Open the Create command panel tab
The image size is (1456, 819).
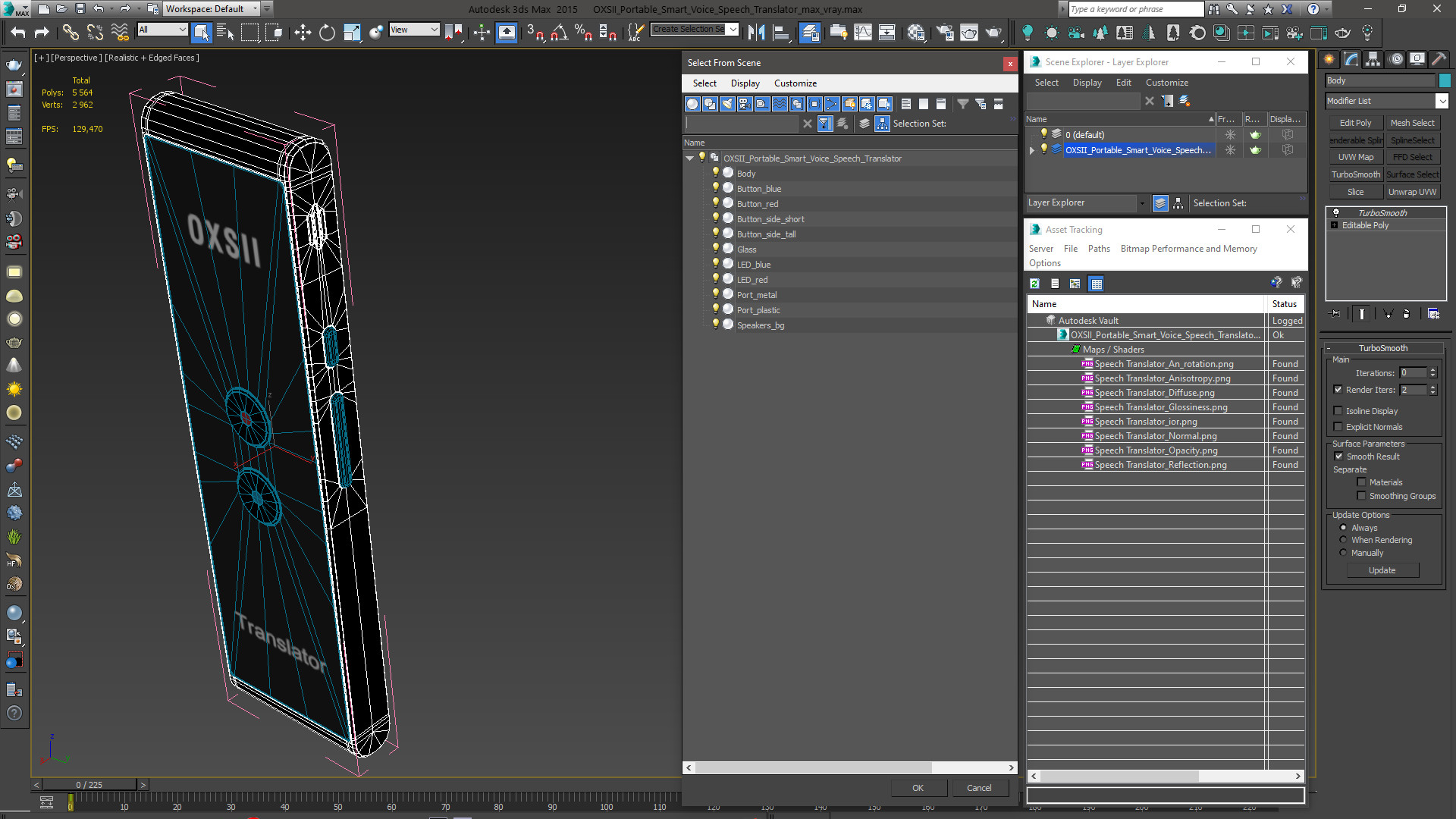point(1329,58)
